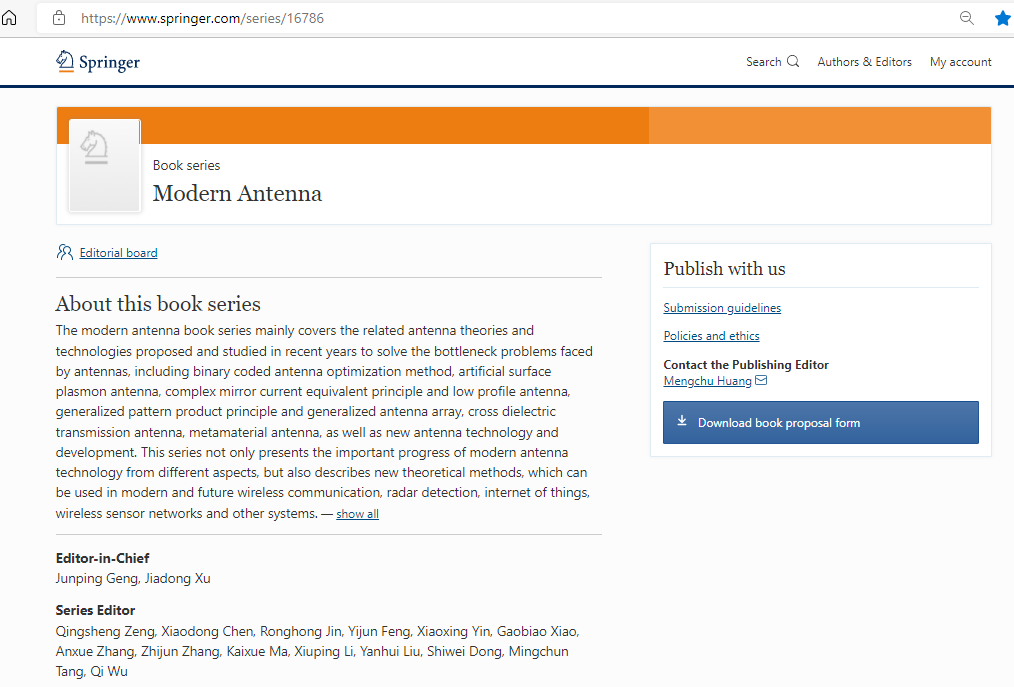Click Download book proposal form button
The height and width of the screenshot is (687, 1014).
coord(821,422)
